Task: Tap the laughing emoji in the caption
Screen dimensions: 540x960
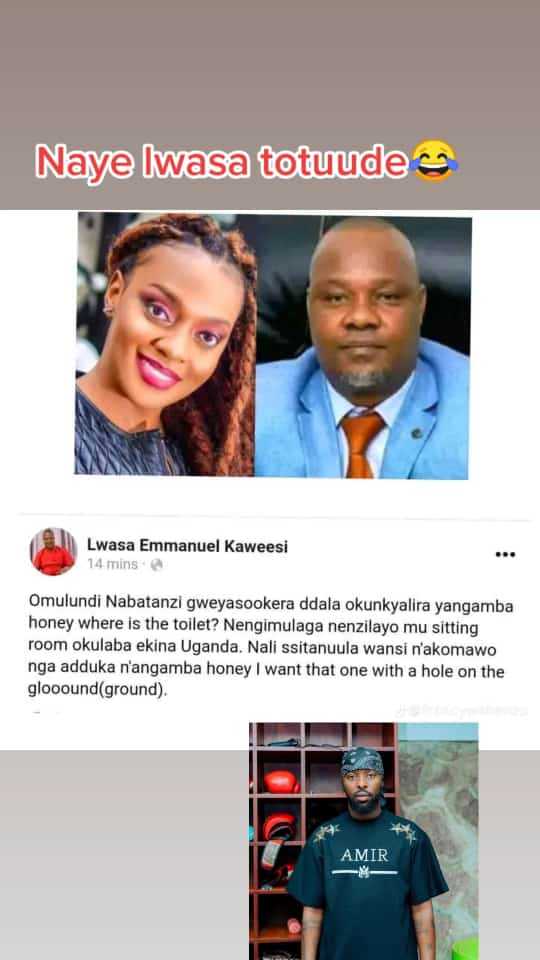Action: [x=434, y=161]
